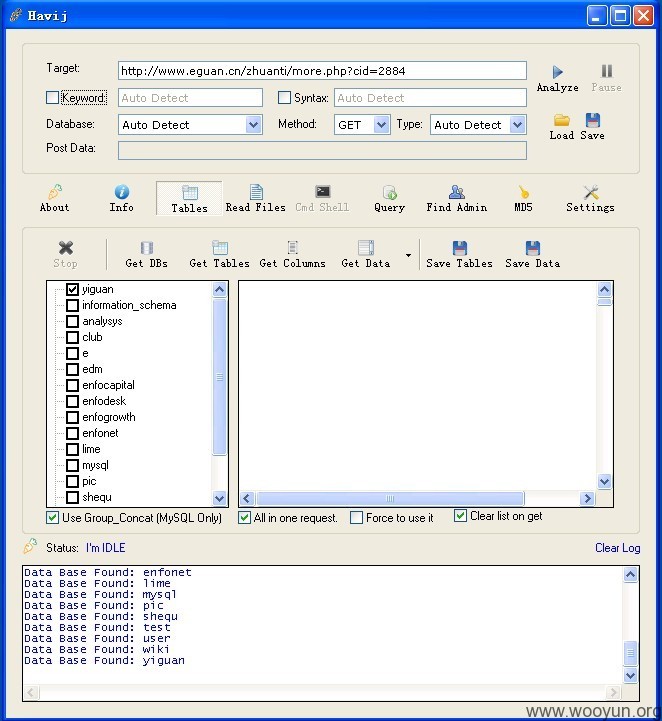Viewport: 662px width, 721px height.
Task: Start analysis with the Analyze button
Action: point(557,78)
